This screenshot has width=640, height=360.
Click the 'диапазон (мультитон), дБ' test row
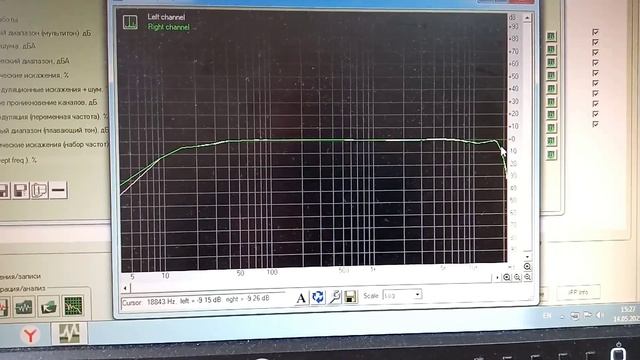point(45,33)
